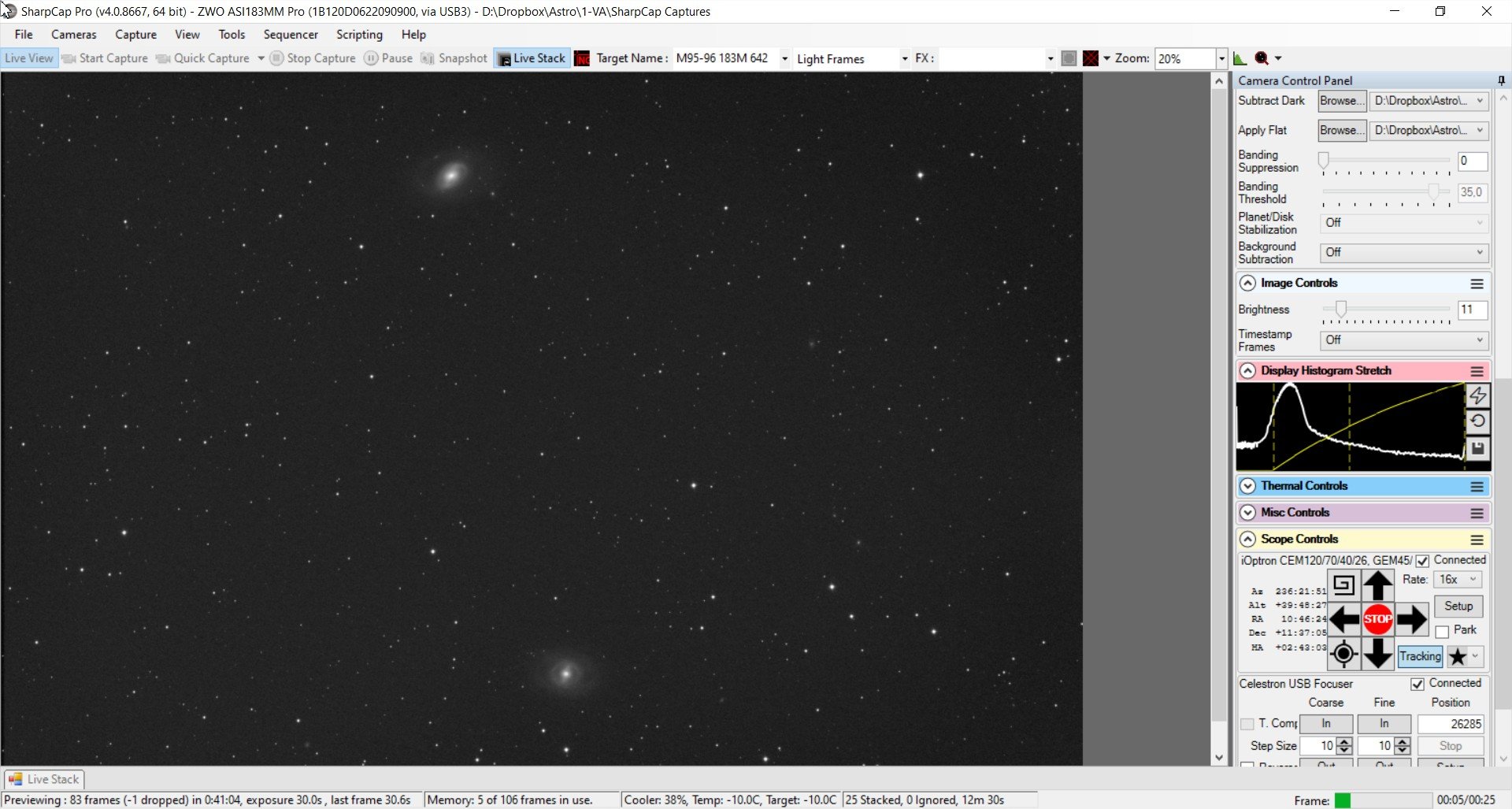Screen dimensions: 1512x809
Task: Open the File menu
Action: (24, 35)
